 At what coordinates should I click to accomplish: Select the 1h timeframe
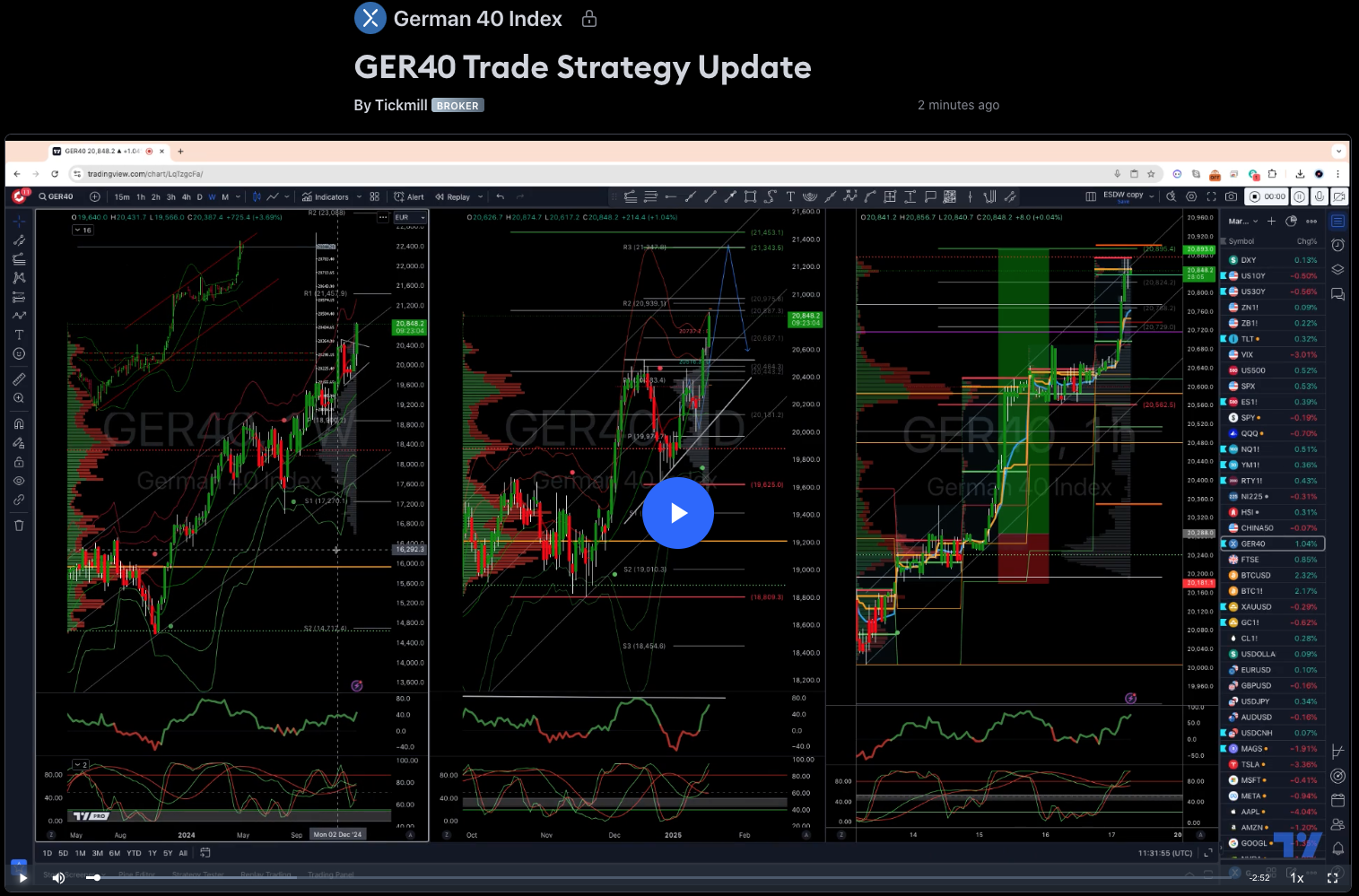click(x=140, y=196)
